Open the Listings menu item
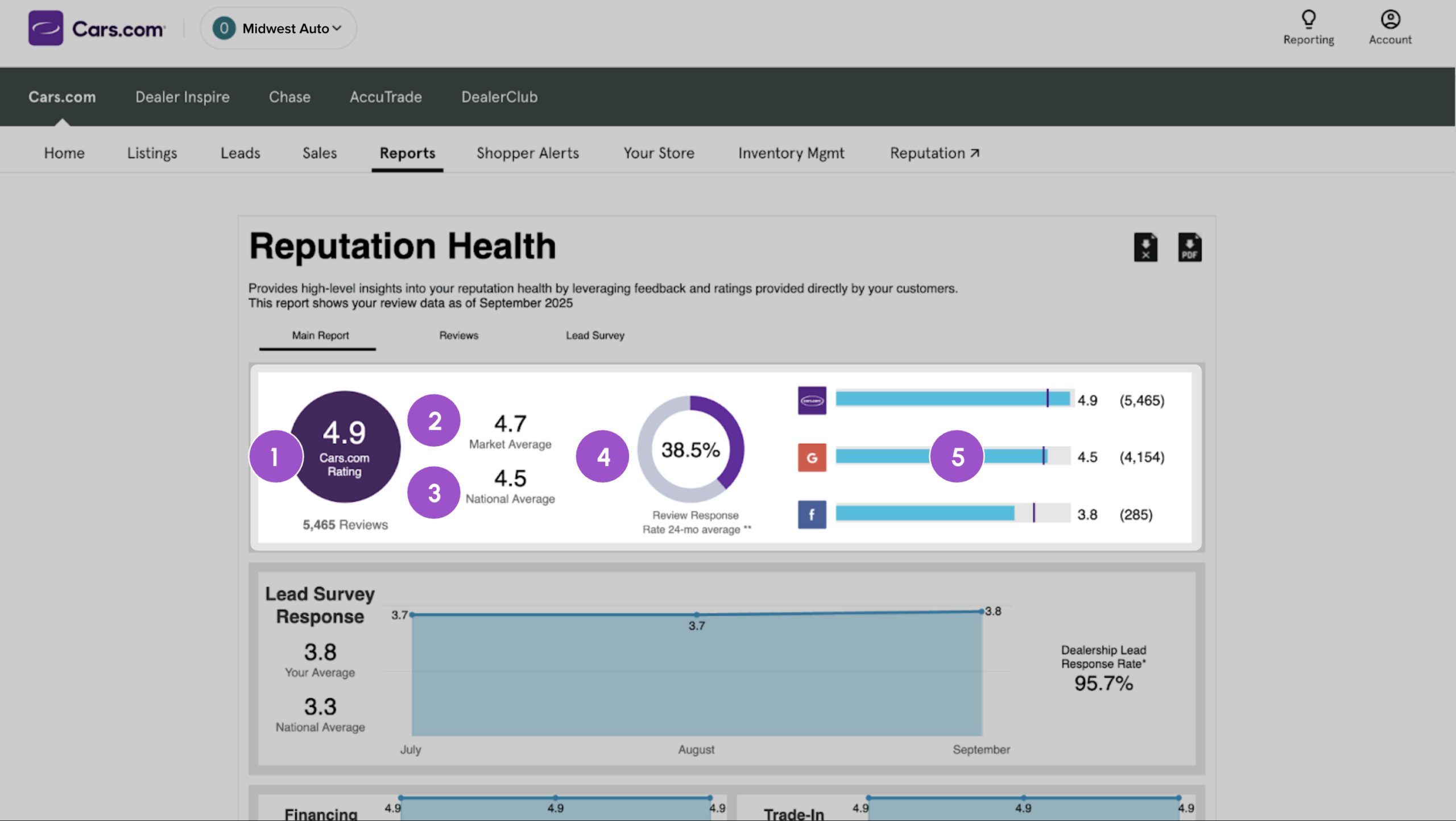 pos(152,153)
